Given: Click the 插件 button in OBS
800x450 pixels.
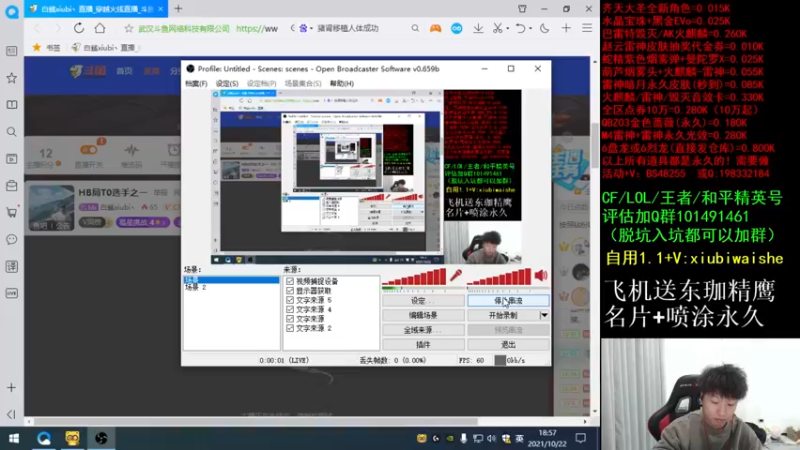Looking at the screenshot, I should (x=423, y=345).
